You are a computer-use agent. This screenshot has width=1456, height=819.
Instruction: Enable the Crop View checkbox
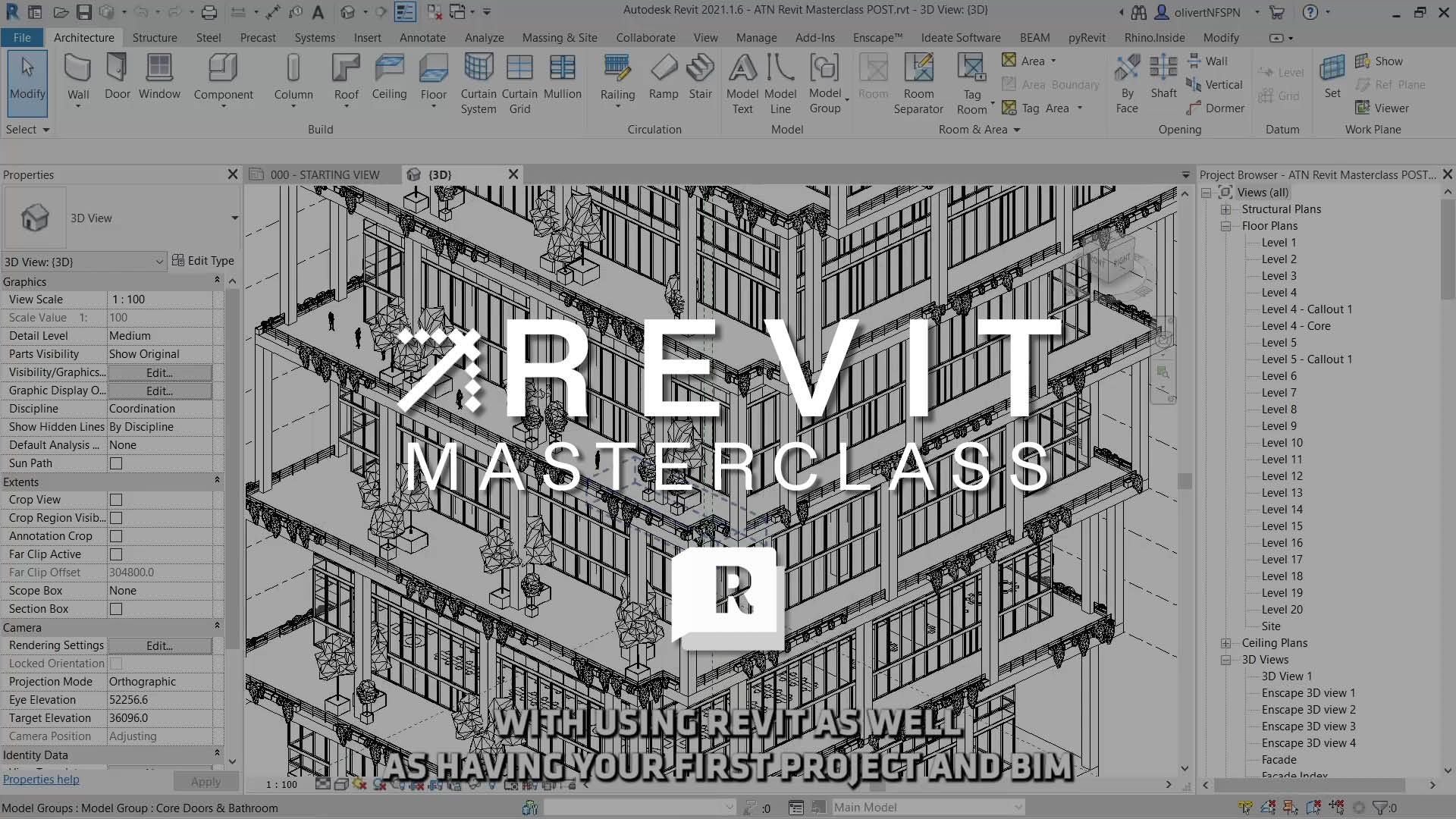(x=116, y=500)
